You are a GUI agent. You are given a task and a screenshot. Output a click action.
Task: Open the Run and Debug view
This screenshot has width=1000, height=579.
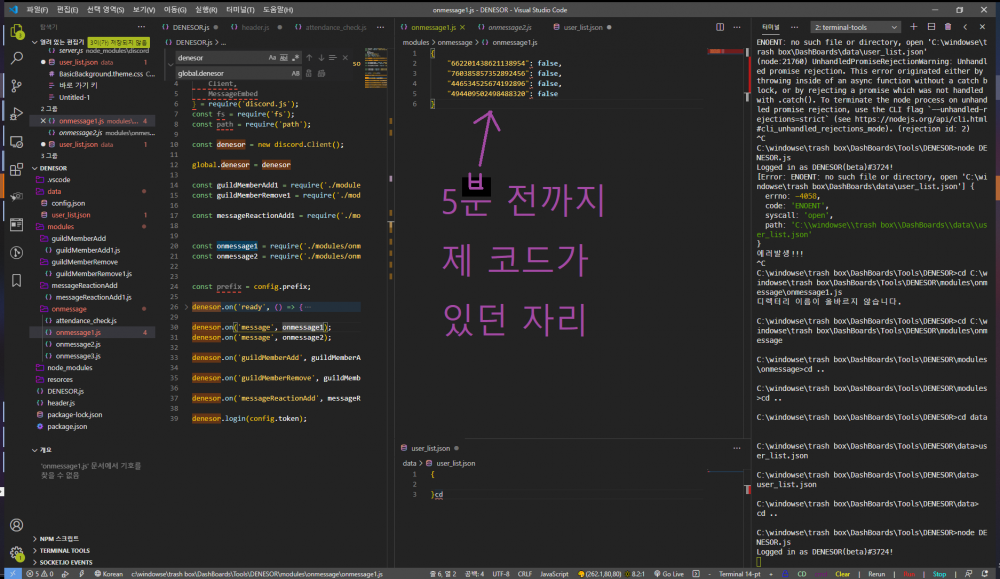pos(17,114)
